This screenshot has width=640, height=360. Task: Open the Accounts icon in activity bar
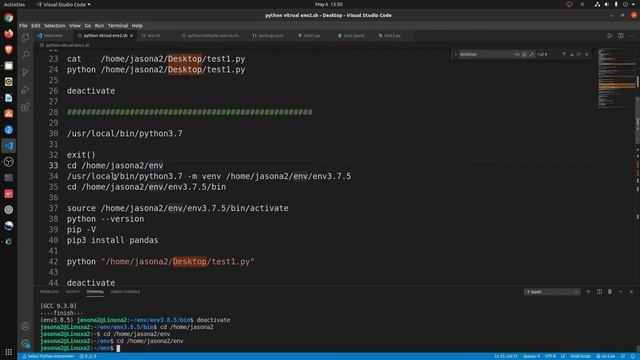(25, 326)
